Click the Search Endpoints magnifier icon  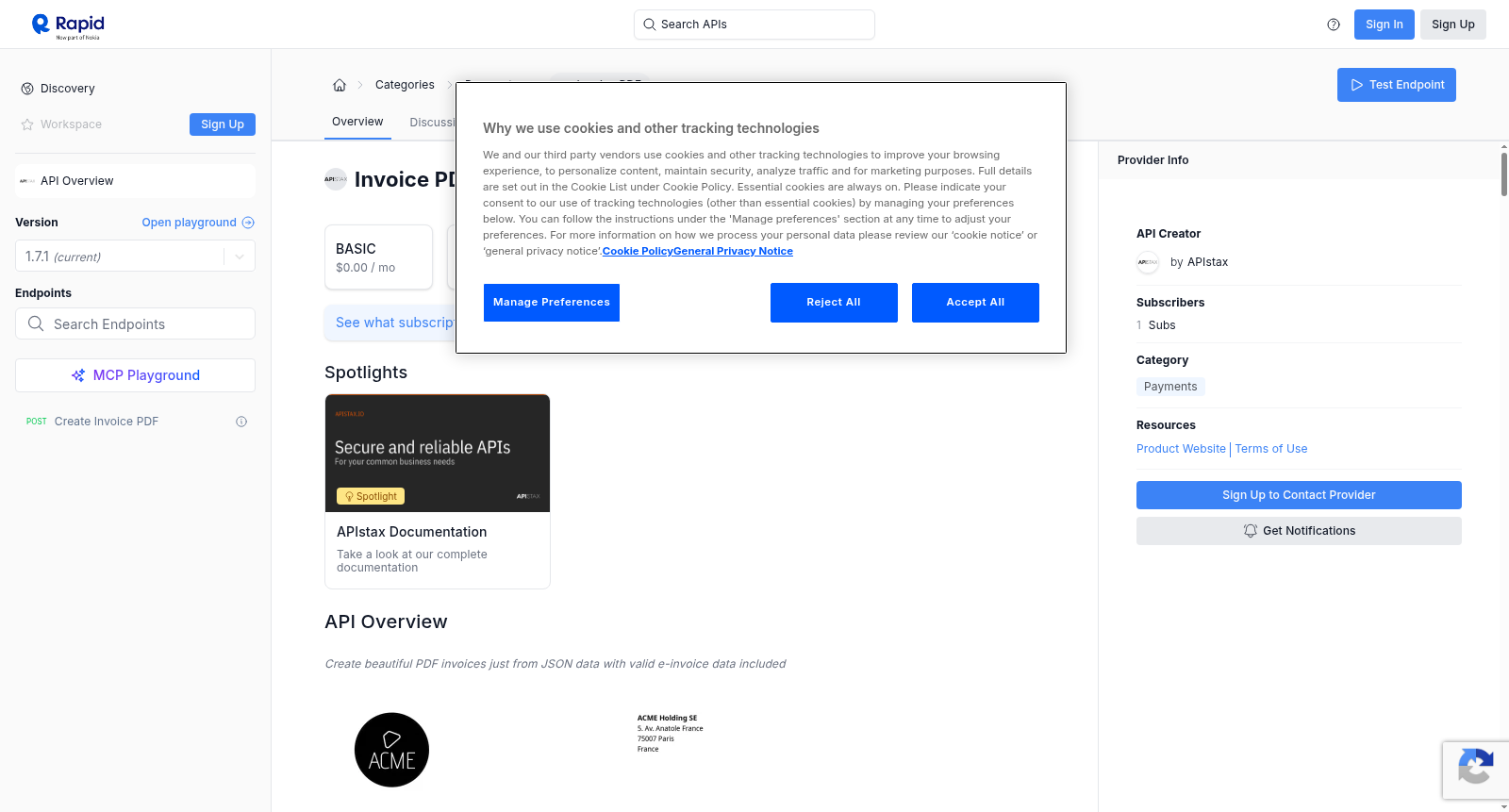click(x=36, y=323)
